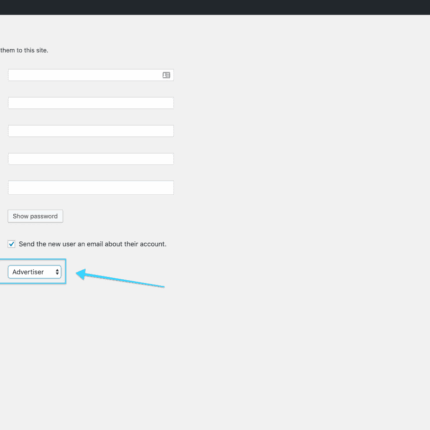Click the 'them to this site.' text line

click(24, 50)
